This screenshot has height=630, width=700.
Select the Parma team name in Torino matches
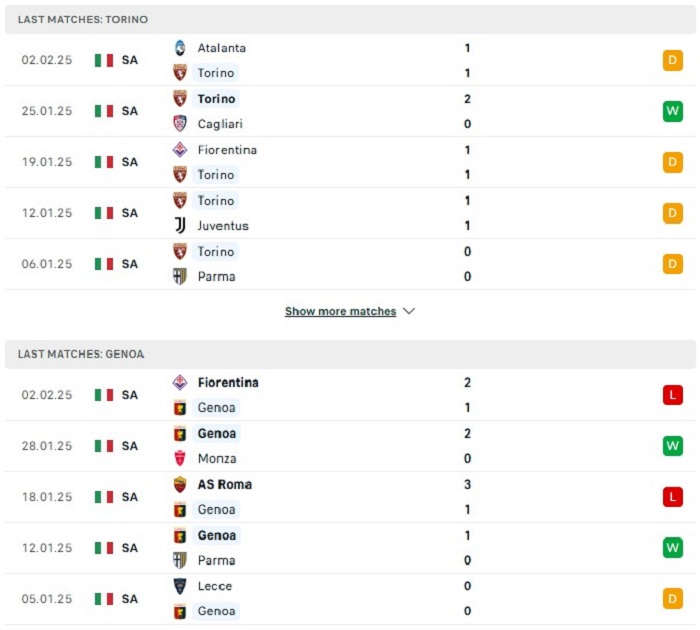tap(216, 277)
